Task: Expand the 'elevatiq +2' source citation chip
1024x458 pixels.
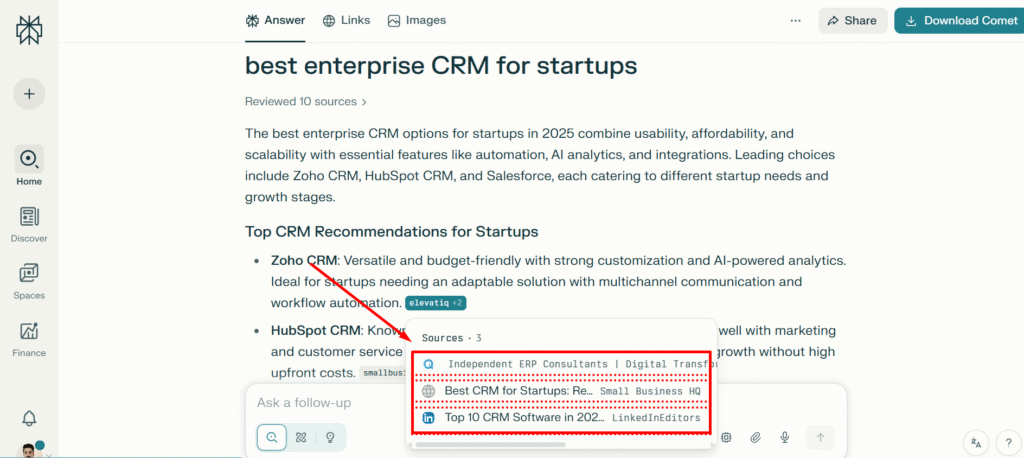Action: [436, 303]
